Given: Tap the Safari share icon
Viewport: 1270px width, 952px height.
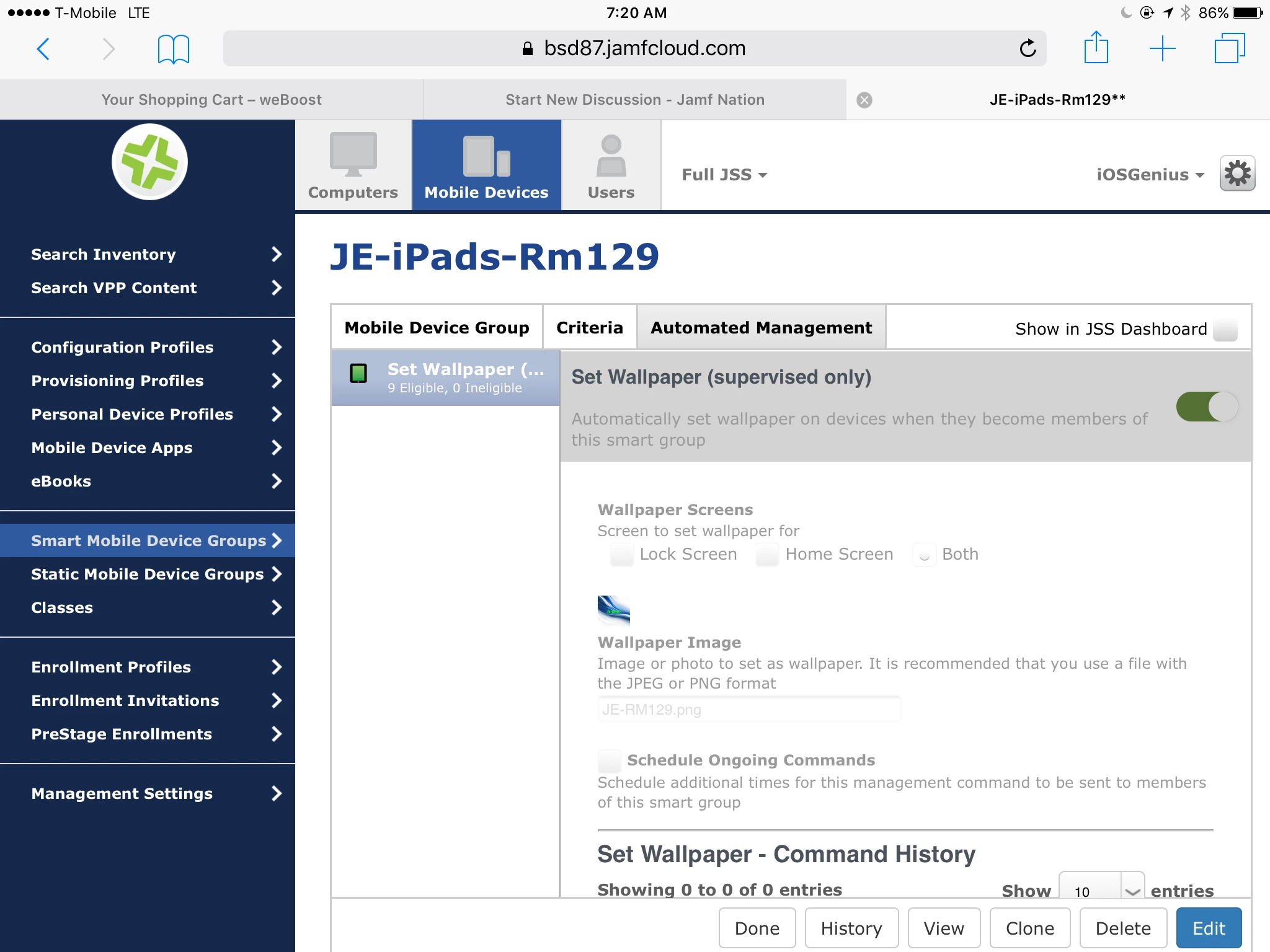Looking at the screenshot, I should coord(1096,48).
